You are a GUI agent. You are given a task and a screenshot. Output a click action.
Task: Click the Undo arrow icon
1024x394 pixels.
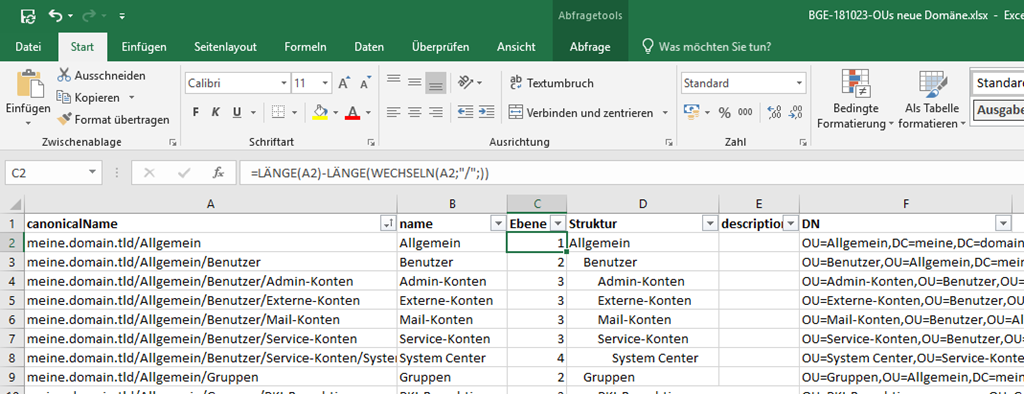coord(56,16)
